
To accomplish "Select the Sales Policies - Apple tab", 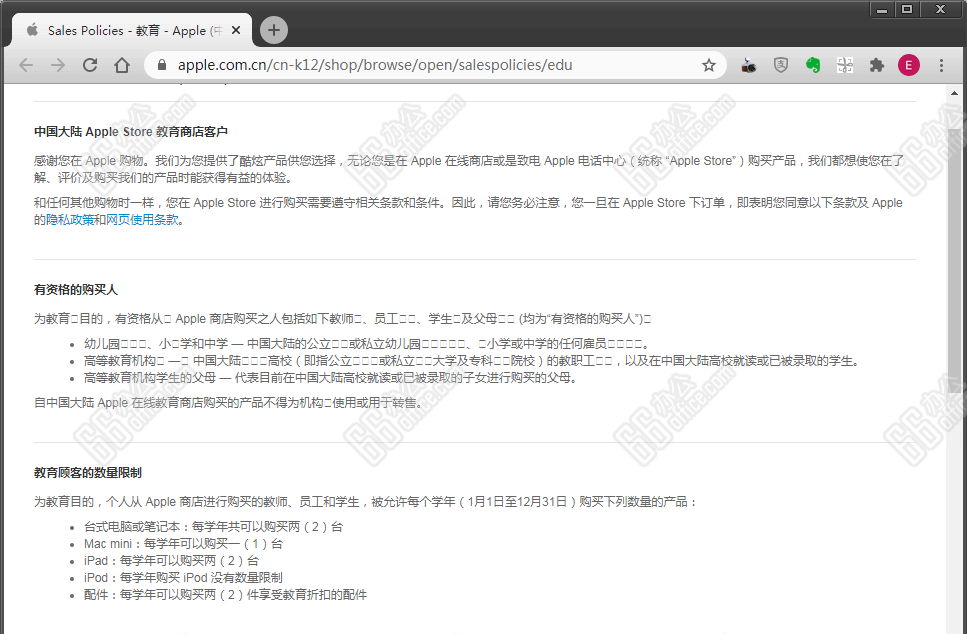I will tap(132, 30).
